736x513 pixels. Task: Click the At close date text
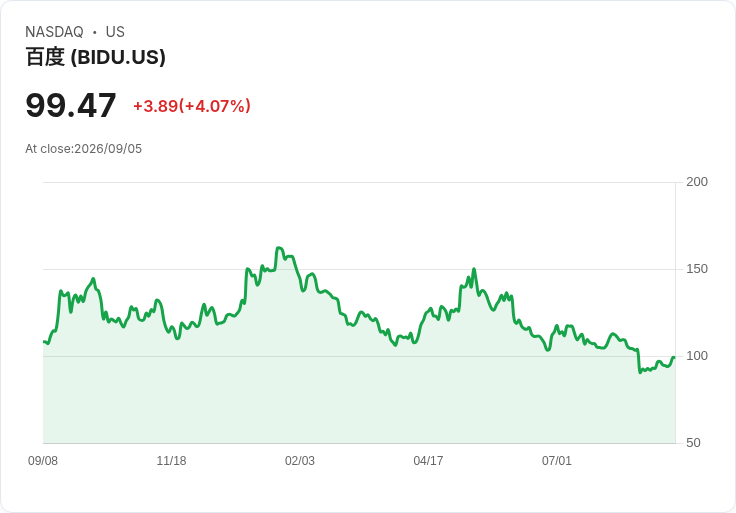[x=84, y=149]
